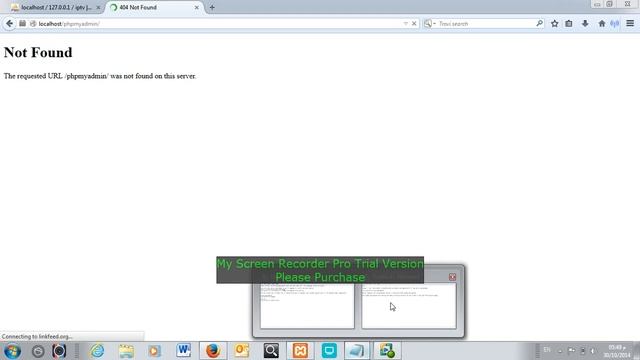Open the downloads arrow icon
Image resolution: width=640 pixels, height=360 pixels.
585,24
